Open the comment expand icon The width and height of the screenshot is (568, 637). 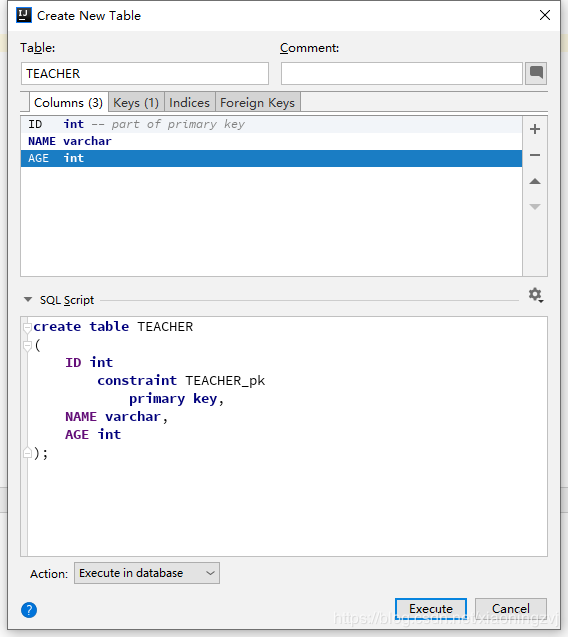coord(536,74)
